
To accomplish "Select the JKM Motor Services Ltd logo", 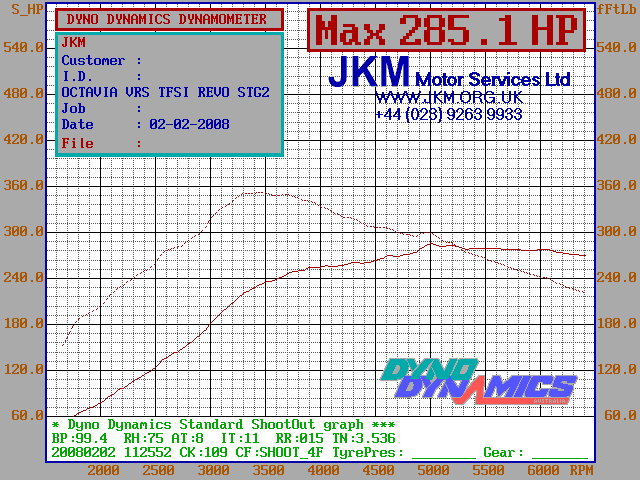I will point(449,72).
